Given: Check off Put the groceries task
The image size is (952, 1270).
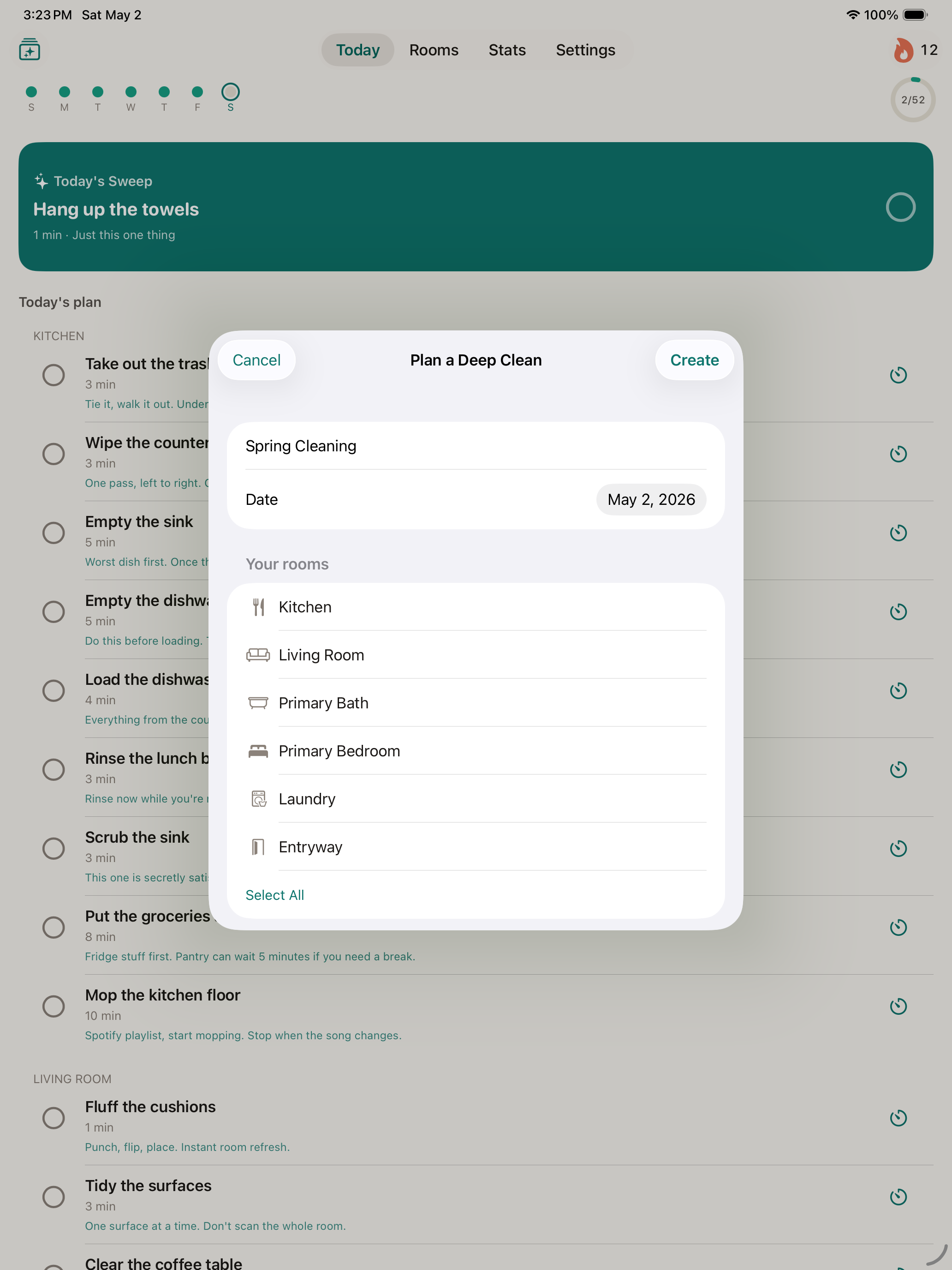Looking at the screenshot, I should [x=54, y=927].
